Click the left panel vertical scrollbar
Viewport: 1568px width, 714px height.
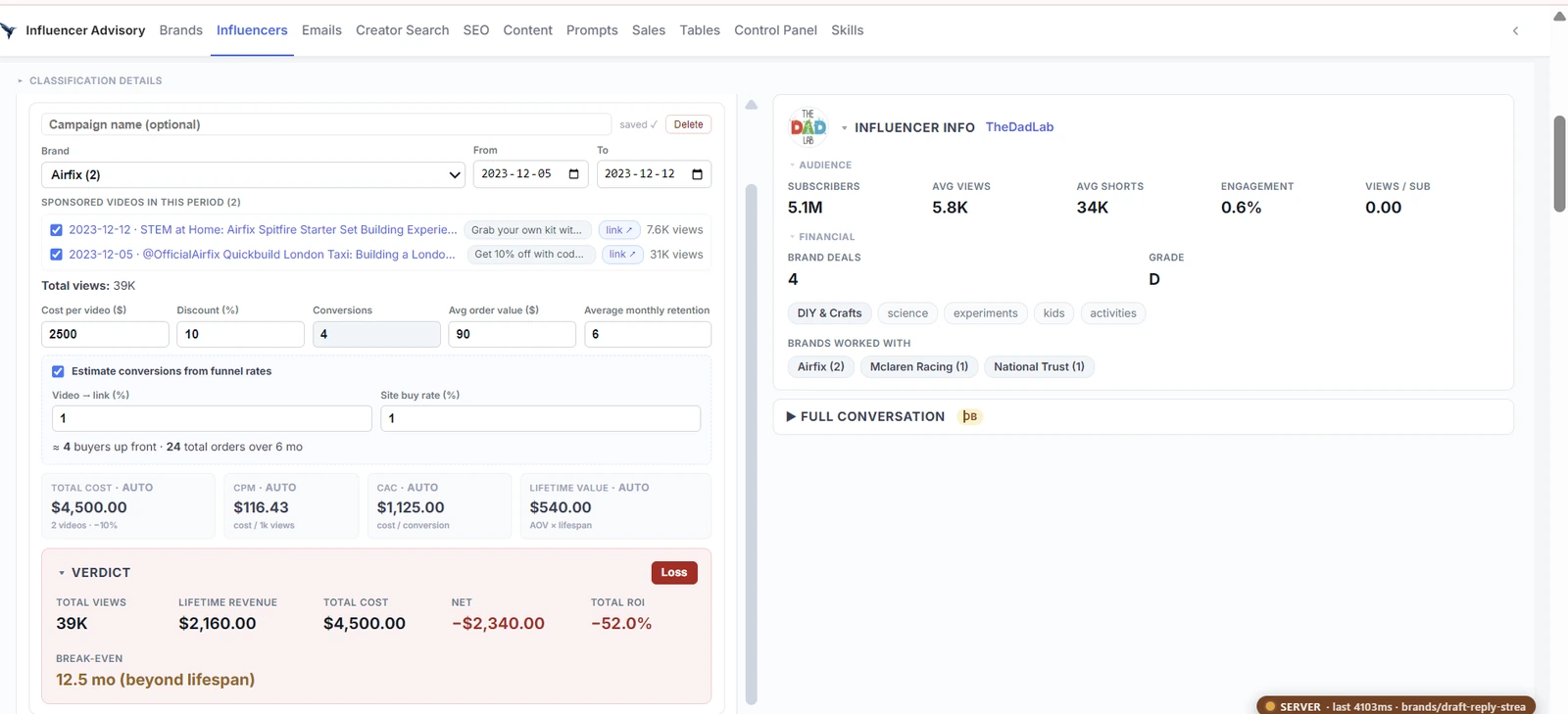[752, 444]
